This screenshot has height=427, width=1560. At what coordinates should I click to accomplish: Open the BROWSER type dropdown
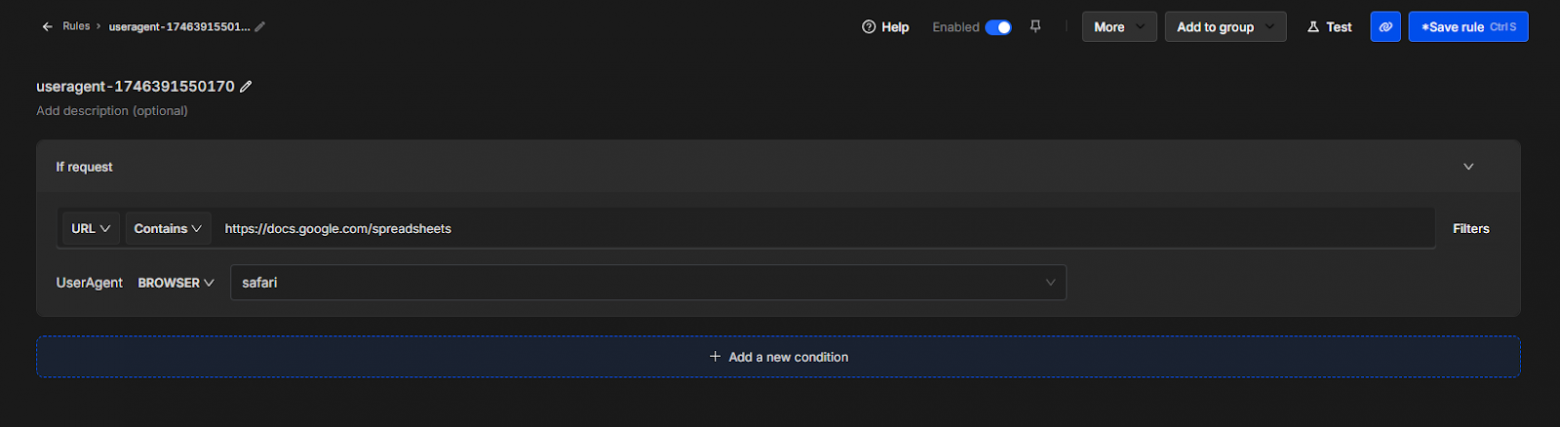pos(176,283)
